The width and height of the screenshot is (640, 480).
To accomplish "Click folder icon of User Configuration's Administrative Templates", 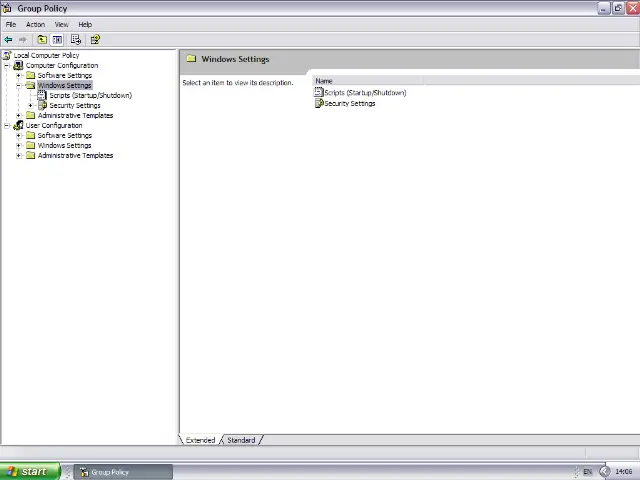I will click(31, 155).
